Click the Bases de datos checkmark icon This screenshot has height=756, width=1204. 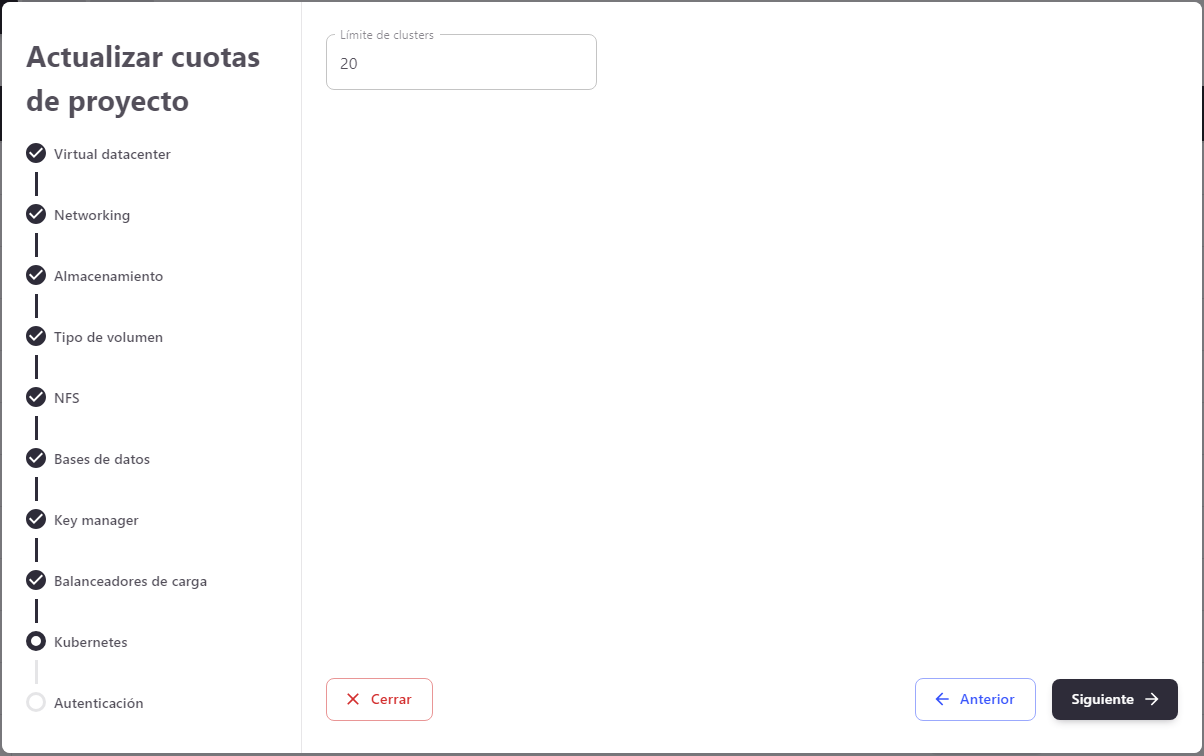[36, 458]
